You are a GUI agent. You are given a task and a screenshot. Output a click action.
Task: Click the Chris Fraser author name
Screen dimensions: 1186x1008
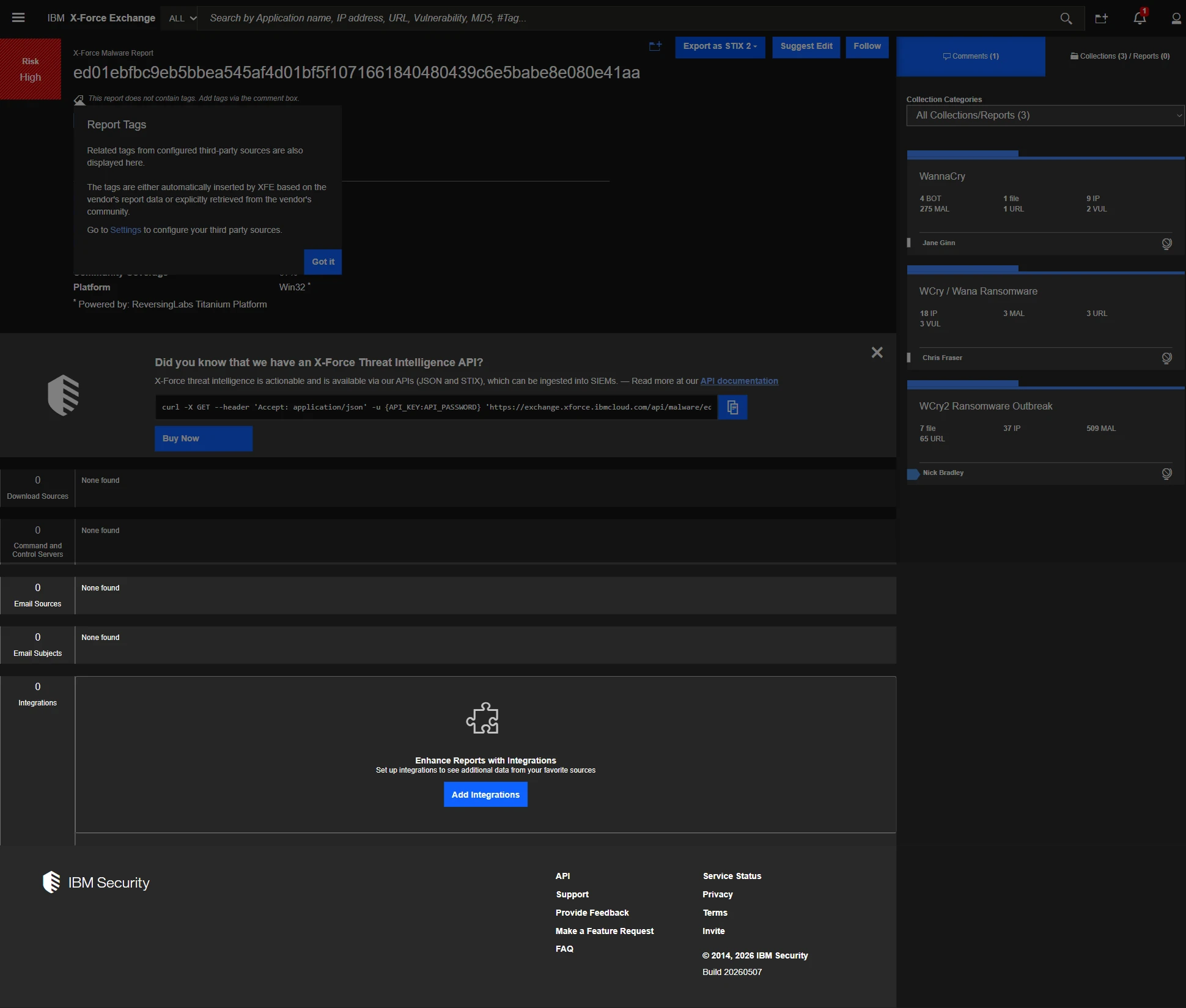pyautogui.click(x=942, y=358)
